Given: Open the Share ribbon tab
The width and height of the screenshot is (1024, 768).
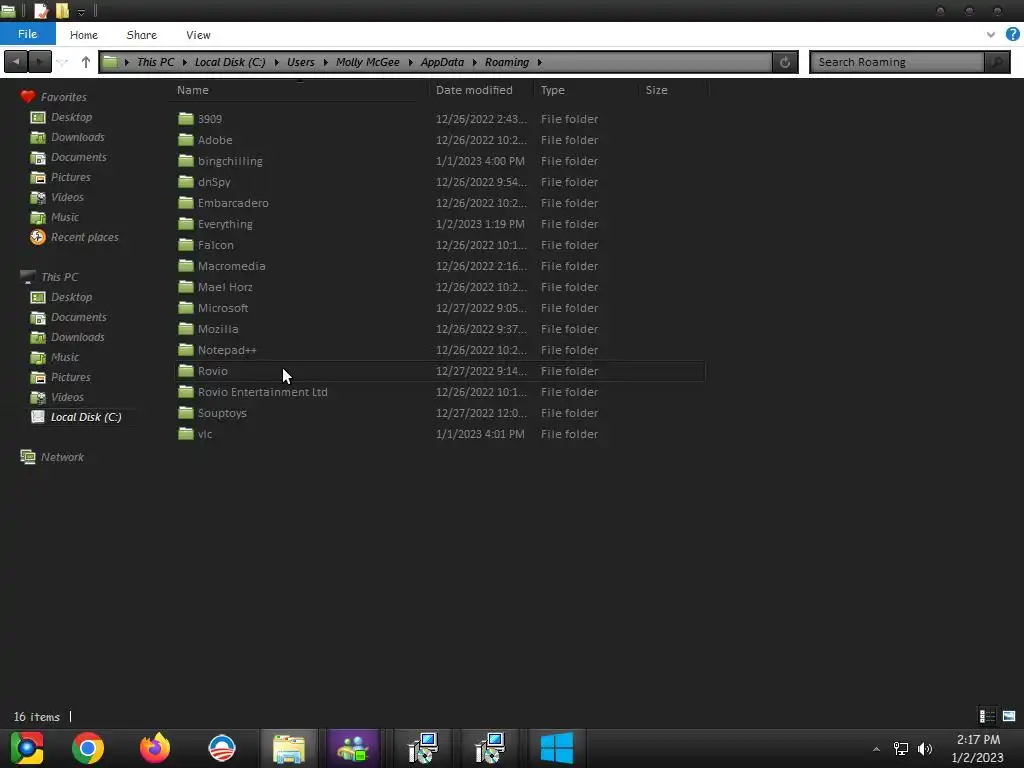Looking at the screenshot, I should pyautogui.click(x=141, y=35).
